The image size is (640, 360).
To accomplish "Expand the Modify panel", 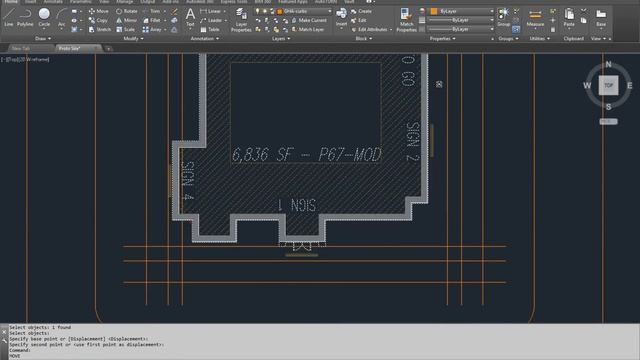I will coord(133,38).
